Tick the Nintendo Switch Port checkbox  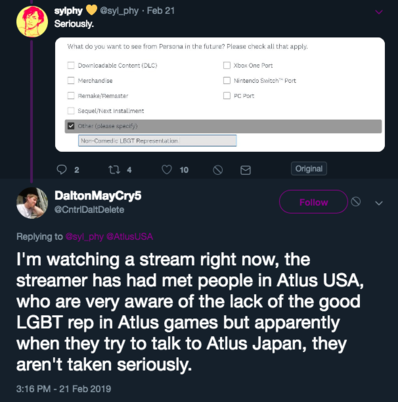point(227,80)
